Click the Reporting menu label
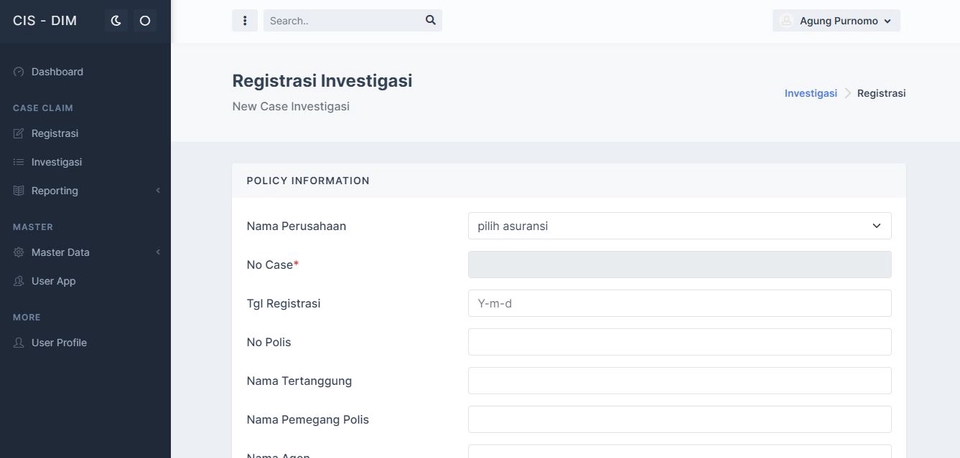Viewport: 960px width, 458px height. (x=54, y=190)
